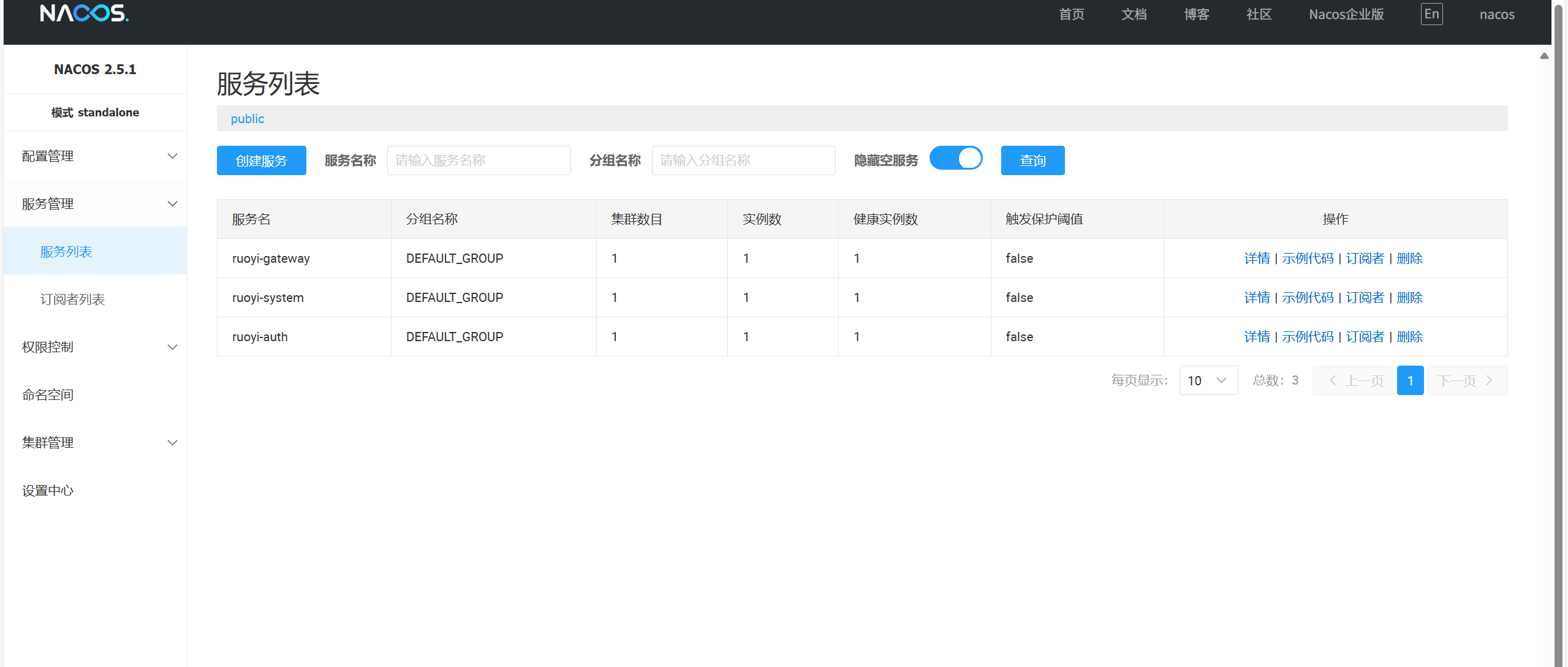The image size is (1568, 667).
Task: Click the NACOS logo
Action: pos(85,13)
